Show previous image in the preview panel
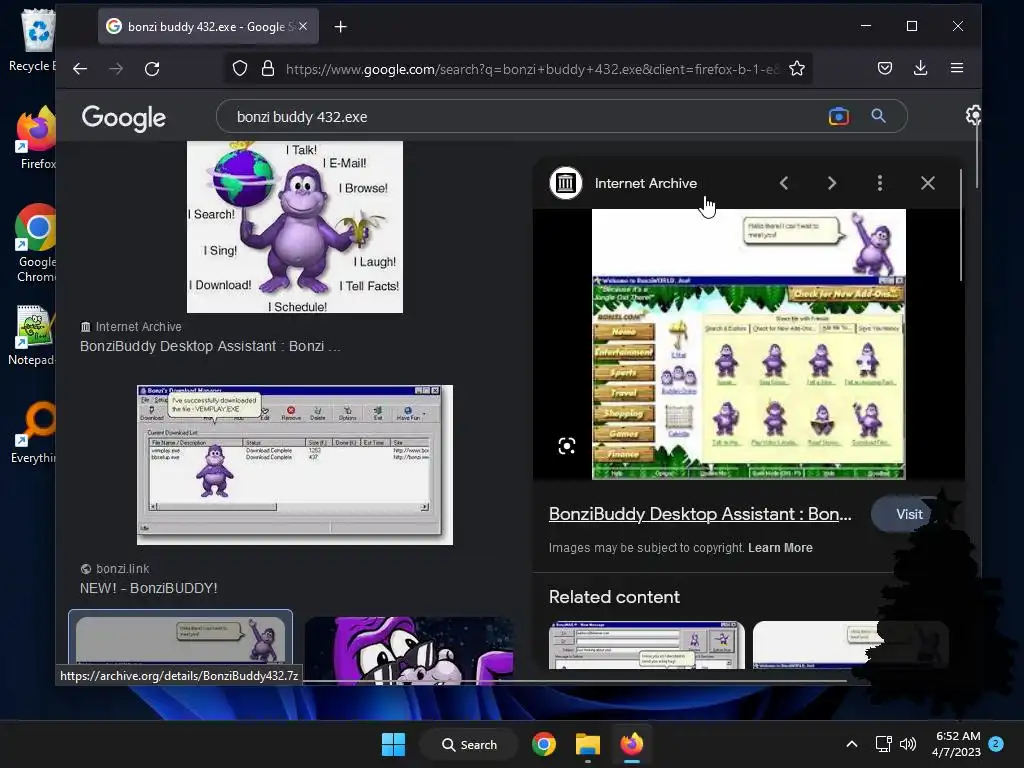Image resolution: width=1024 pixels, height=768 pixels. point(784,184)
